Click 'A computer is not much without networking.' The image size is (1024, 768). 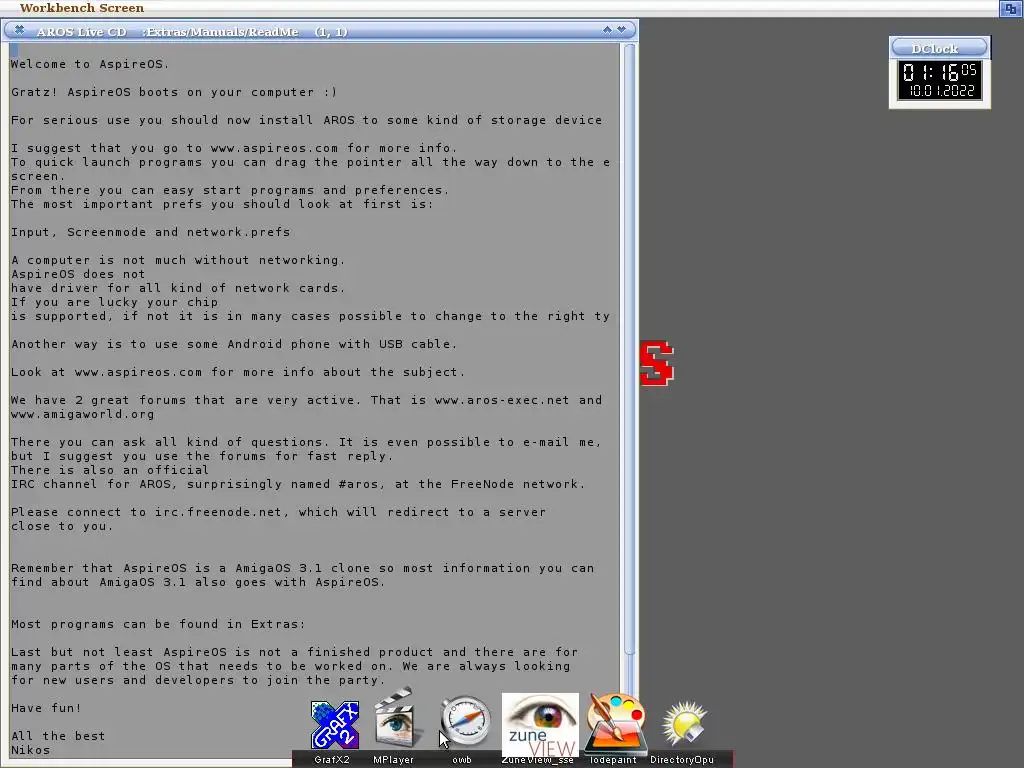[x=178, y=260]
